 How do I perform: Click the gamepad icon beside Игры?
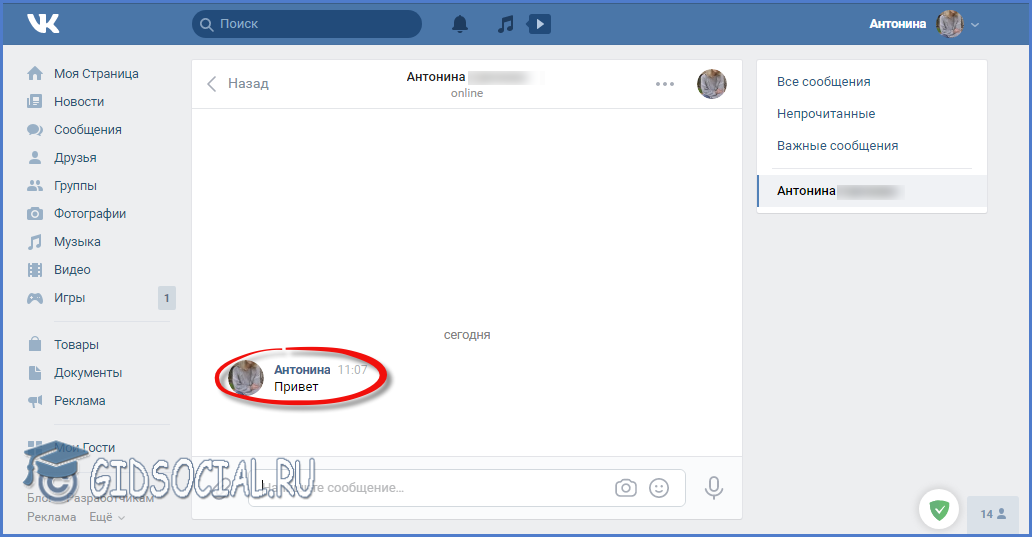coord(35,298)
